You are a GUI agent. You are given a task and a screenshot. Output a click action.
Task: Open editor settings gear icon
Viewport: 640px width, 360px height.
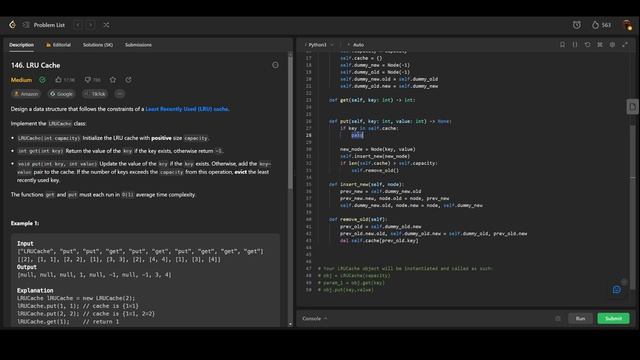tap(612, 44)
